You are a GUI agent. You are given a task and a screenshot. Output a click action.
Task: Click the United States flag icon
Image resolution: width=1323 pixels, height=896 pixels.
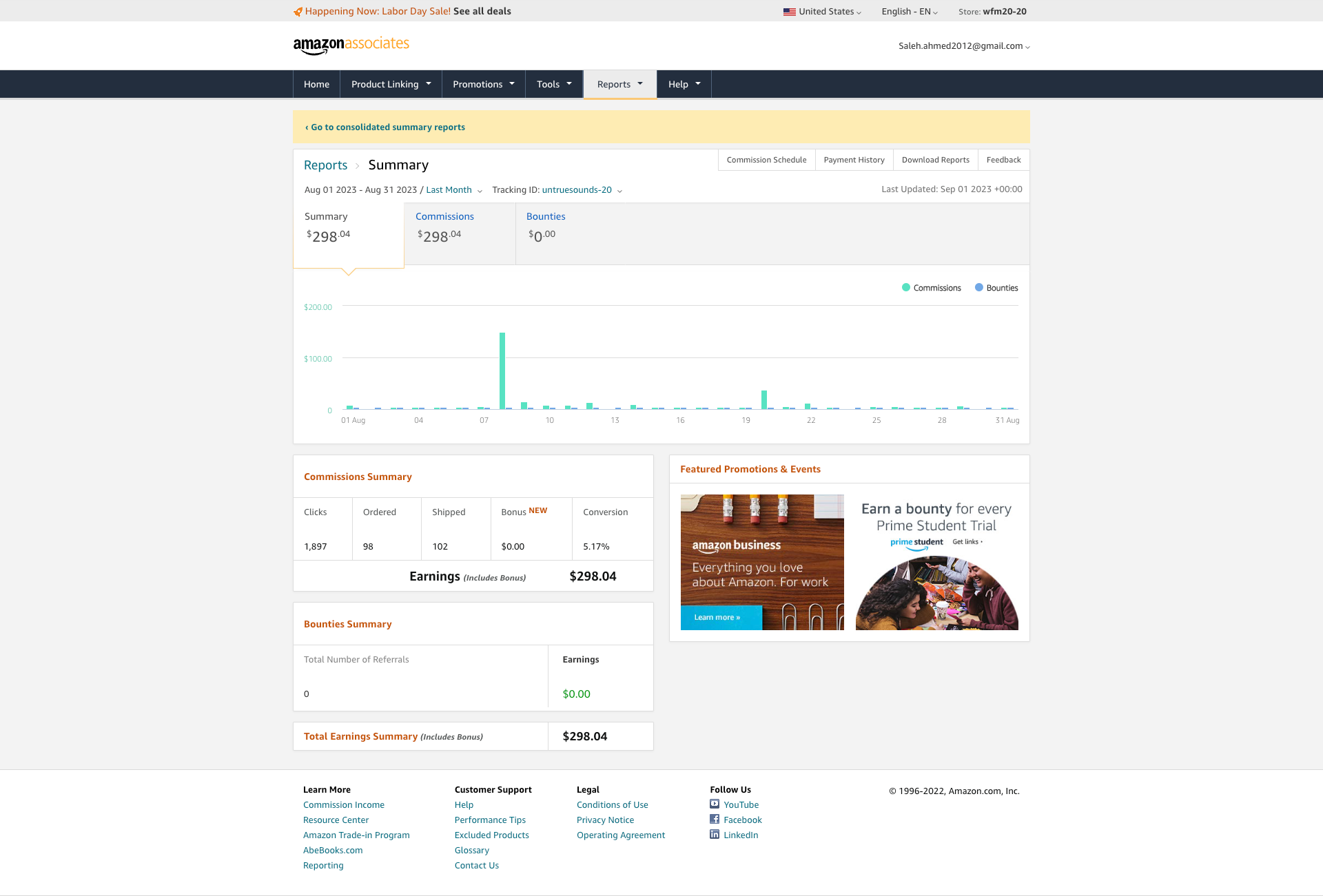pyautogui.click(x=789, y=12)
